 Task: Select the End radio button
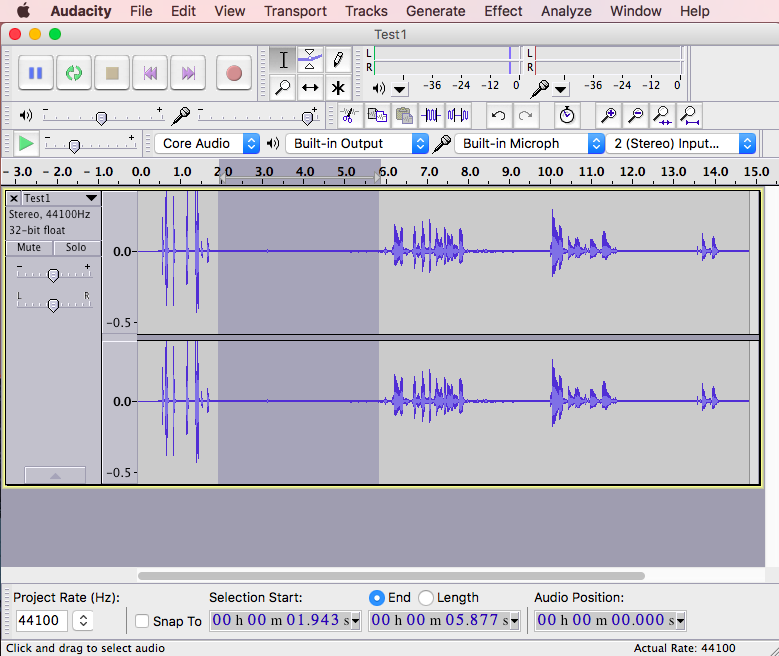click(x=377, y=597)
